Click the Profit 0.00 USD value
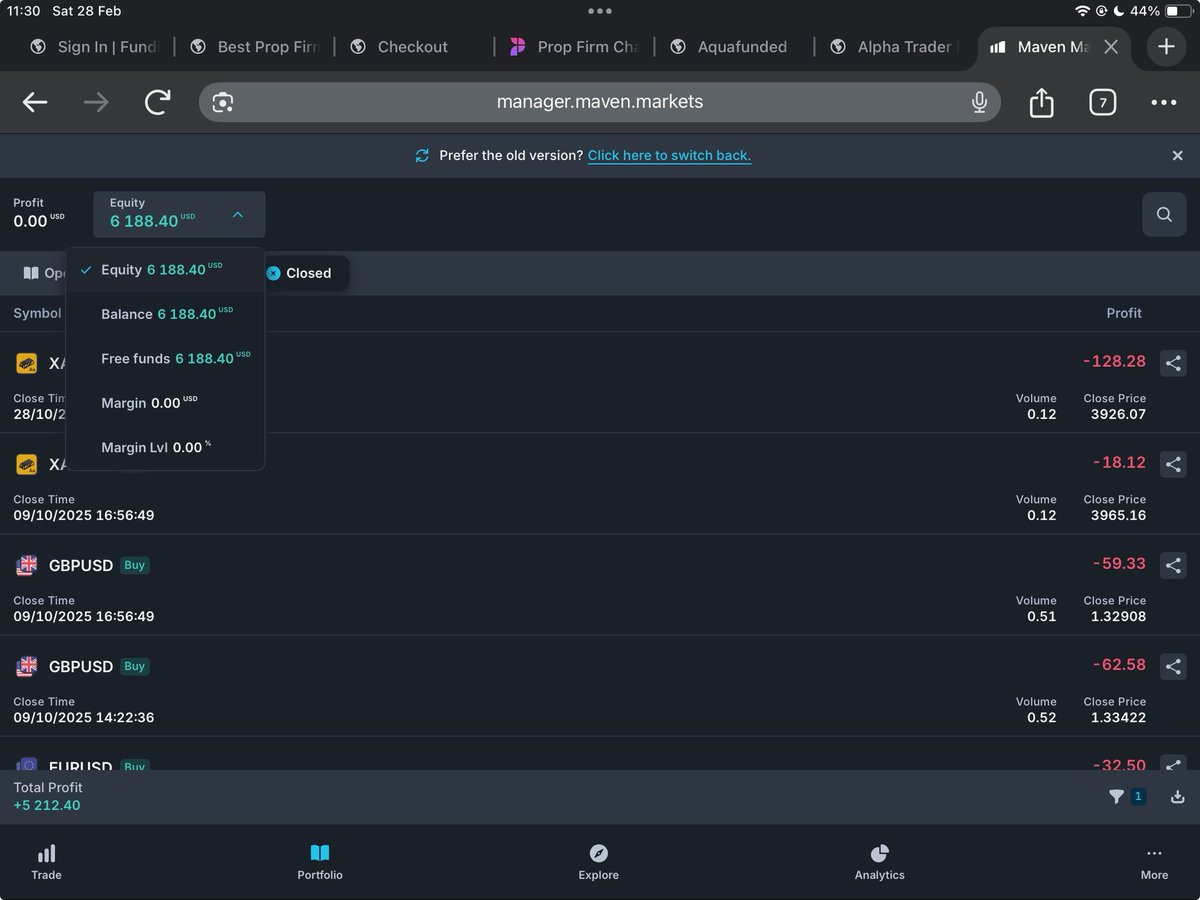This screenshot has width=1200, height=900. pos(39,221)
